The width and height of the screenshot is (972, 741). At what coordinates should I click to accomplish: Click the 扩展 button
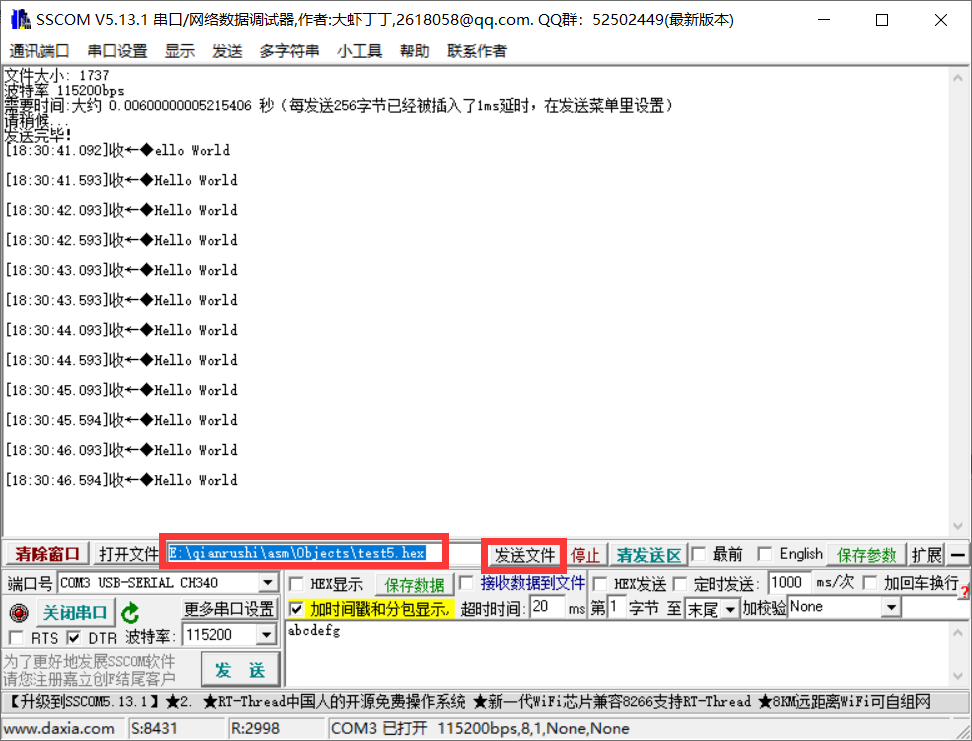[927, 555]
